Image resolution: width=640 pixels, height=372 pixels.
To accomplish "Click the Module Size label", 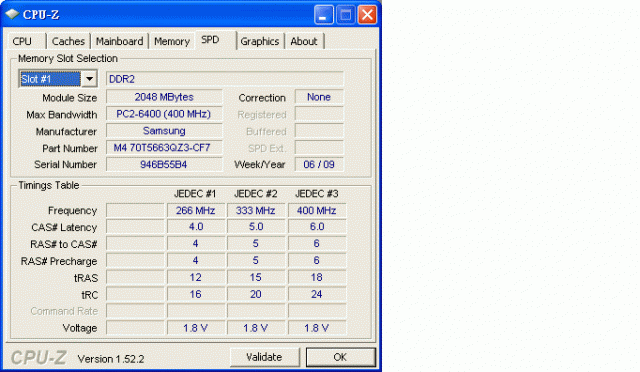I will pyautogui.click(x=70, y=98).
